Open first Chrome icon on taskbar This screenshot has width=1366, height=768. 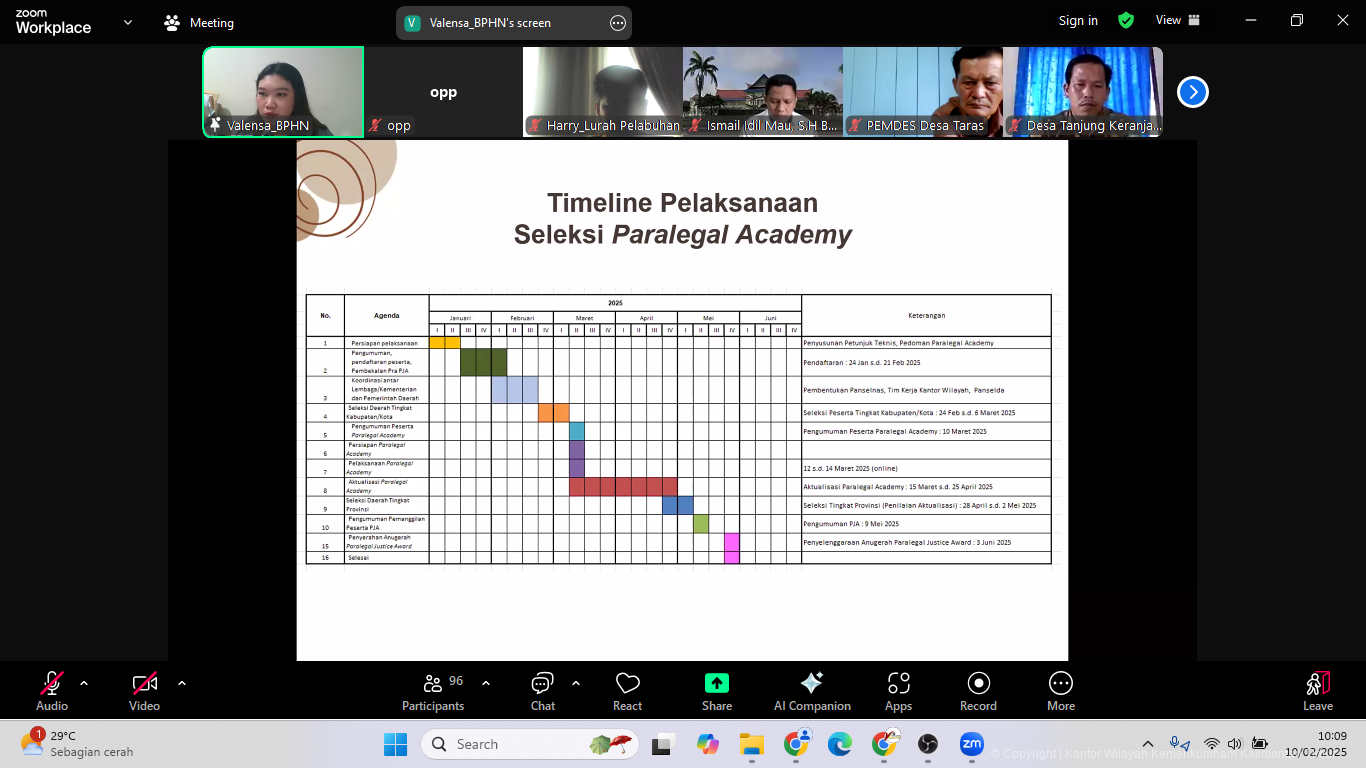tap(796, 744)
